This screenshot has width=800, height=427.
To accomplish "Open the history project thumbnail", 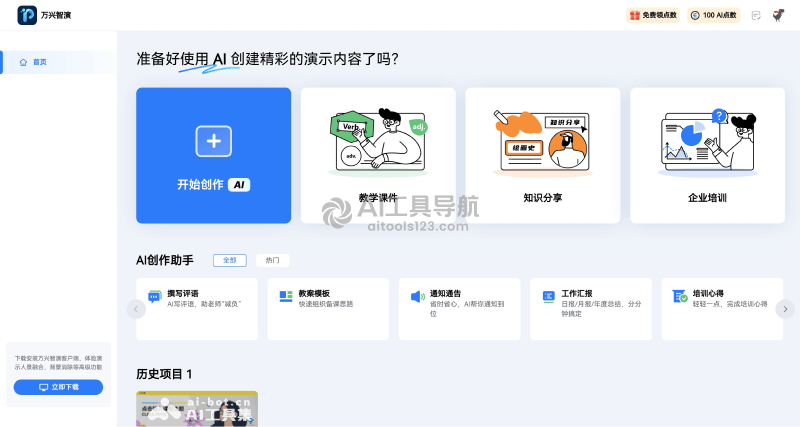I will pos(197,409).
